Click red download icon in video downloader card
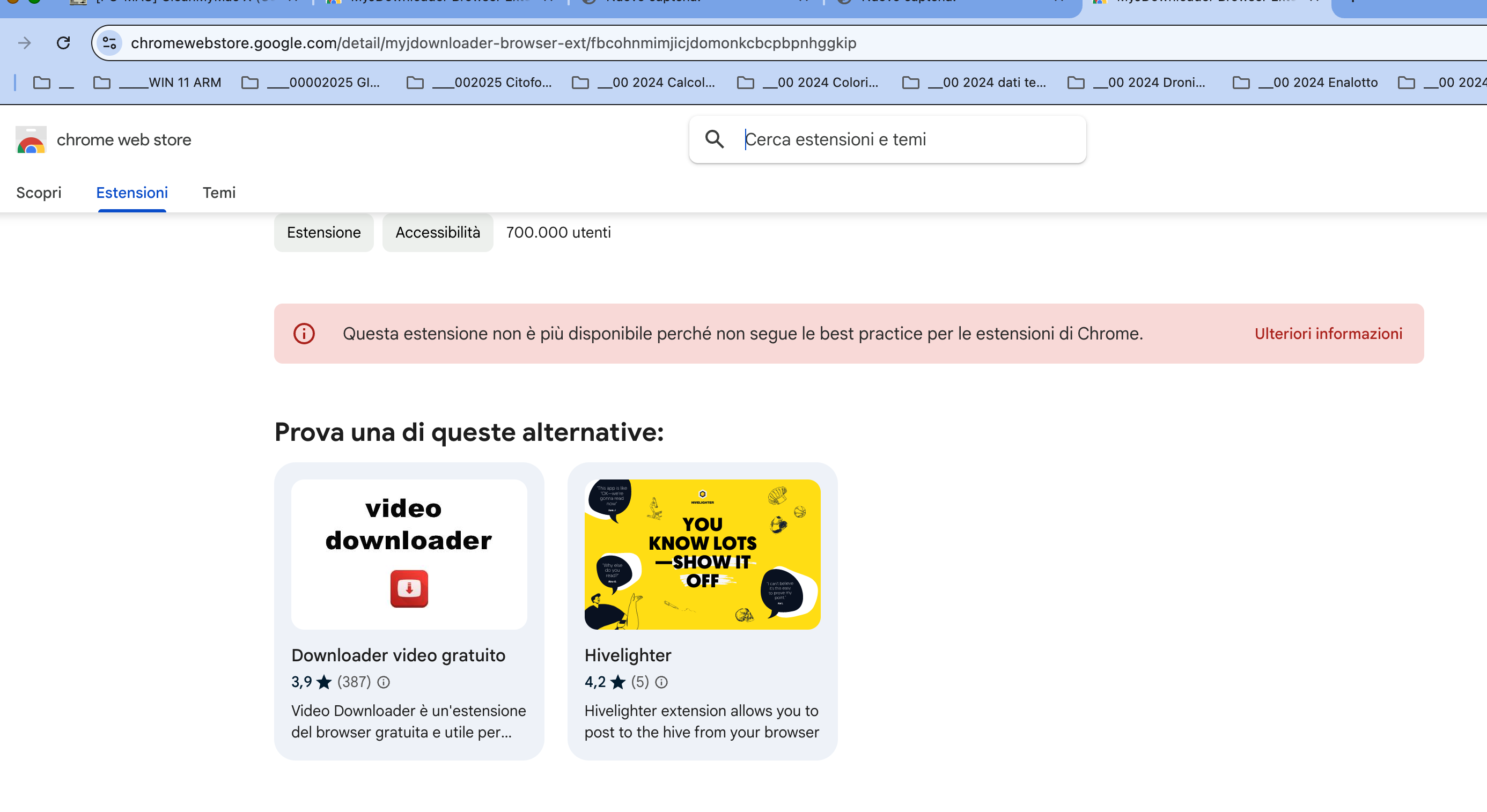 coord(409,589)
